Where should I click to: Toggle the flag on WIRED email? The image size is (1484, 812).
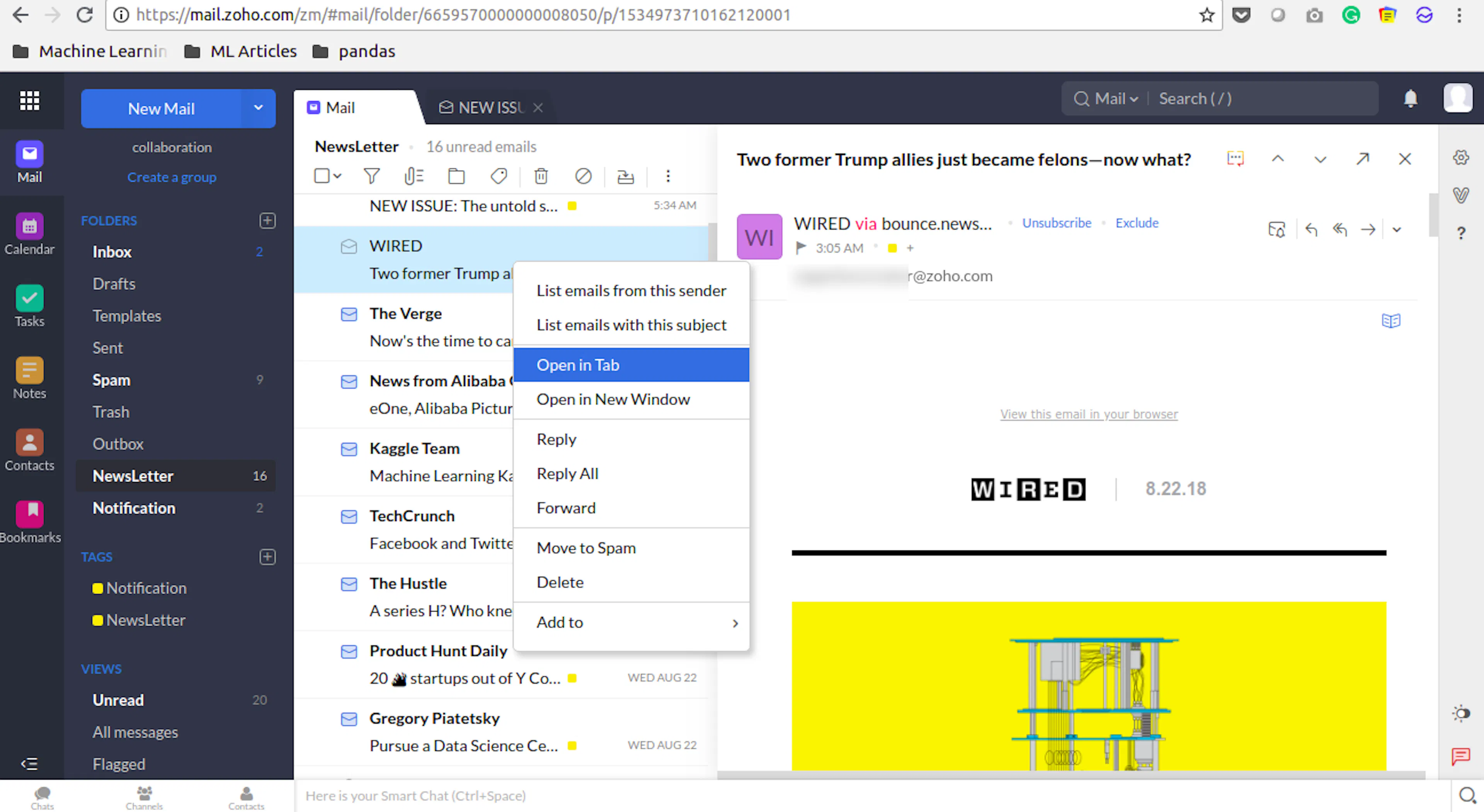[801, 248]
